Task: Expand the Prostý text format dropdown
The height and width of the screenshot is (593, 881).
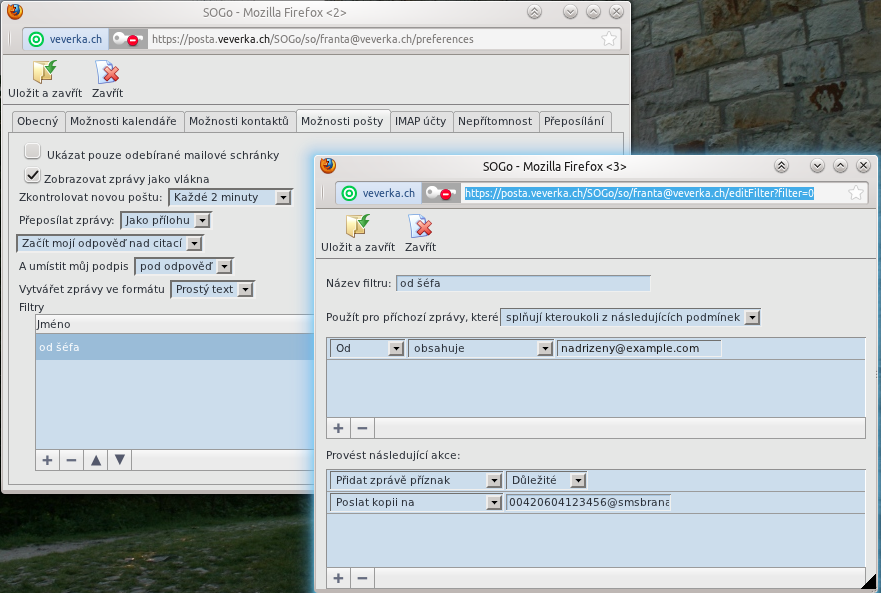Action: [213, 289]
